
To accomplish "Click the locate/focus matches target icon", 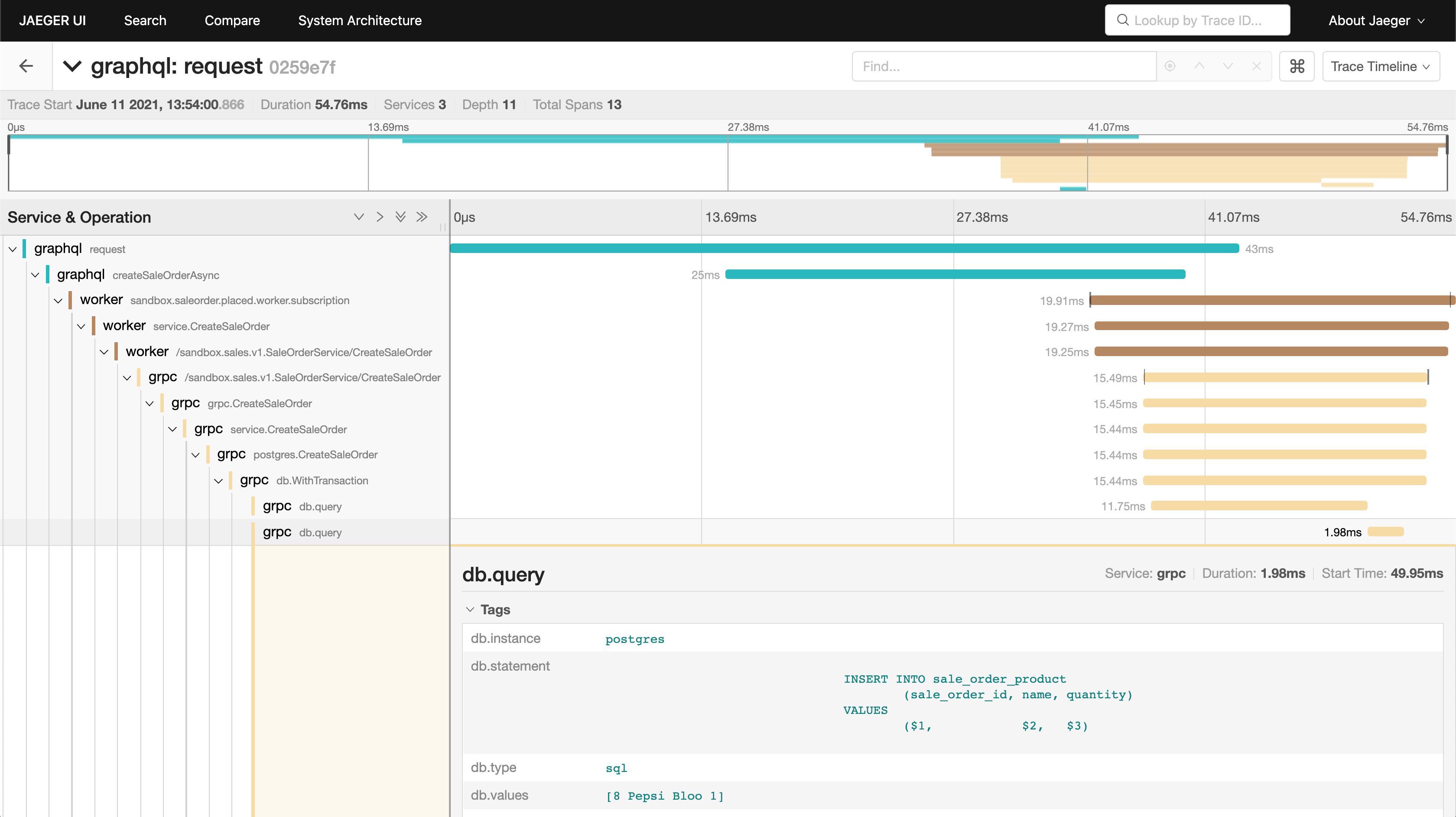I will pyautogui.click(x=1170, y=66).
